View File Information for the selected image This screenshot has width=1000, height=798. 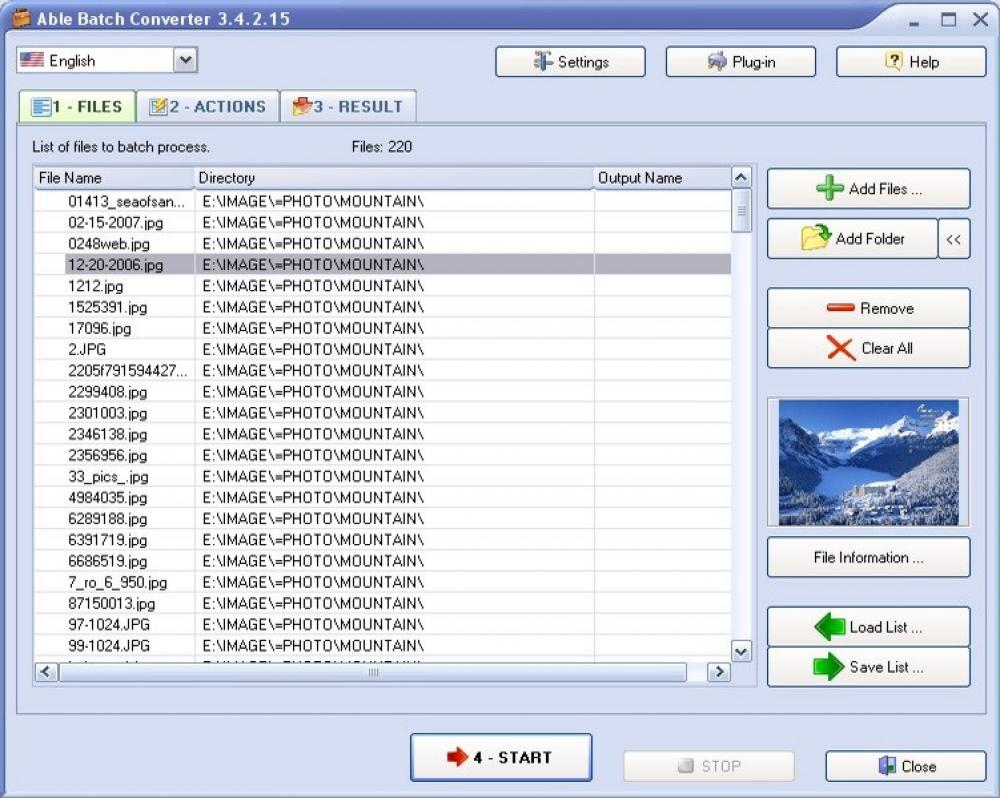pos(867,557)
